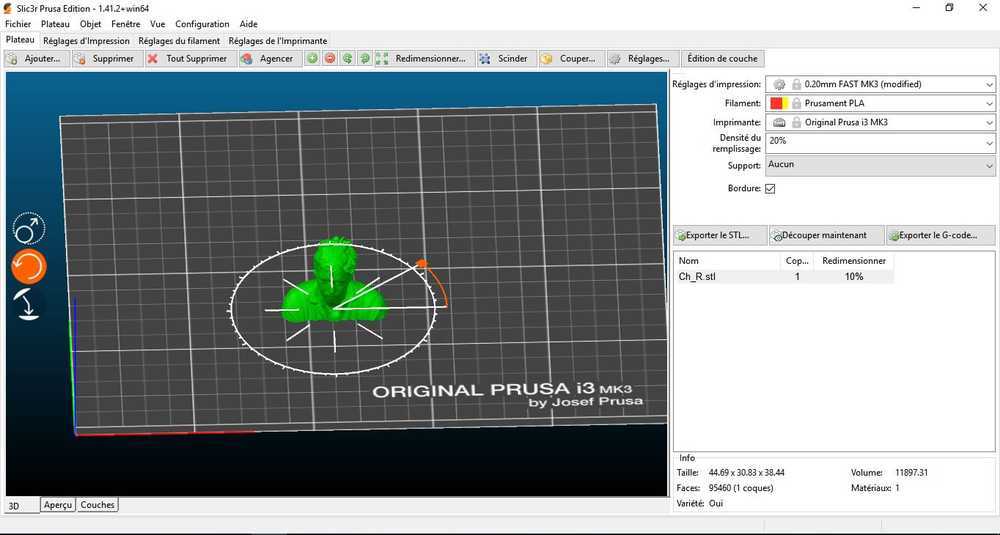Image resolution: width=1000 pixels, height=535 pixels.
Task: Click the lock icon beside Prusament PLA
Action: (797, 103)
